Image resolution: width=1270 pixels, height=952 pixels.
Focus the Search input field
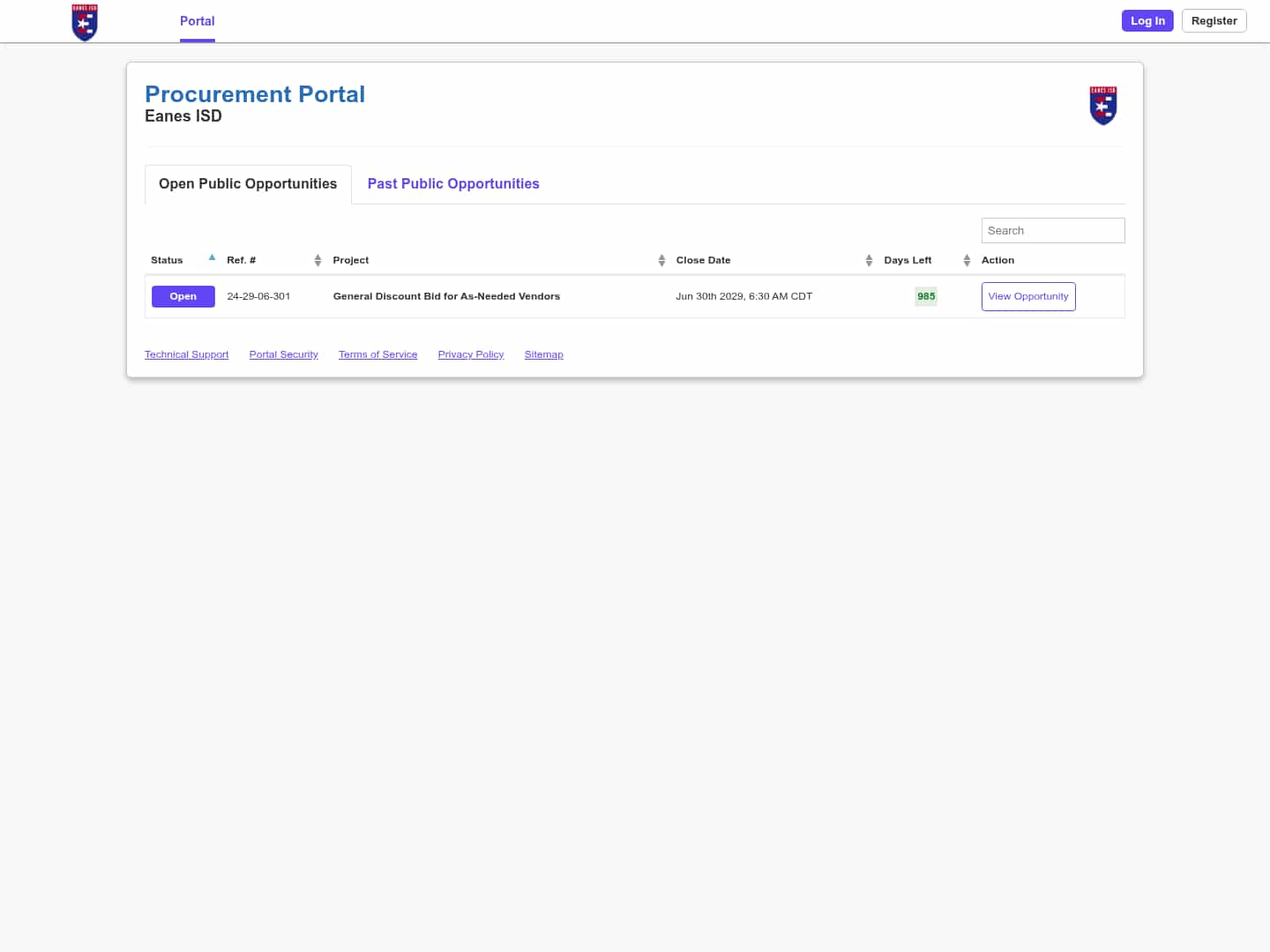tap(1053, 230)
